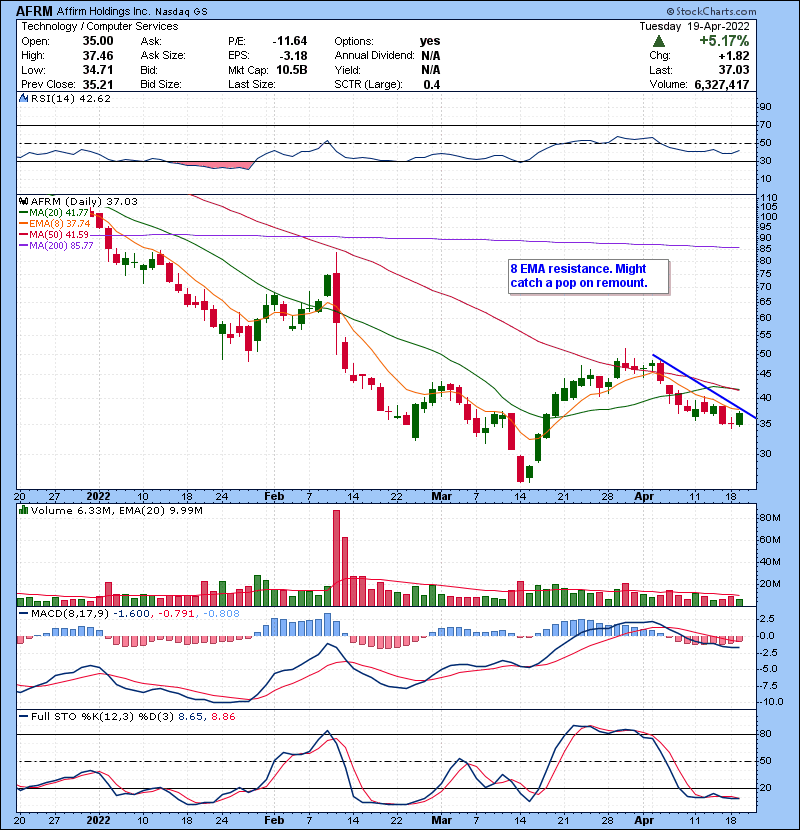Click the 2022 label on price chart axis
This screenshot has height=830, width=800.
coord(98,497)
